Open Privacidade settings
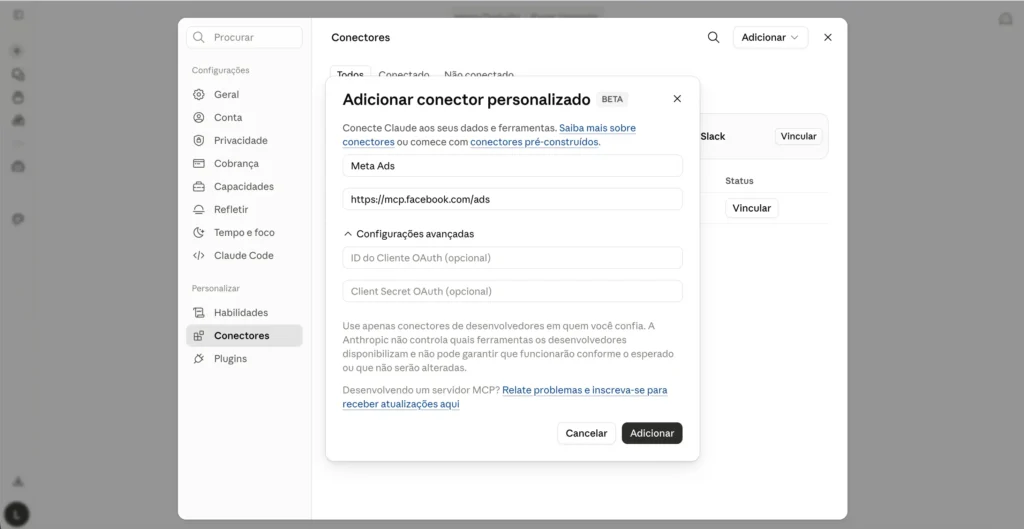Viewport: 1024px width, 529px height. (244, 140)
